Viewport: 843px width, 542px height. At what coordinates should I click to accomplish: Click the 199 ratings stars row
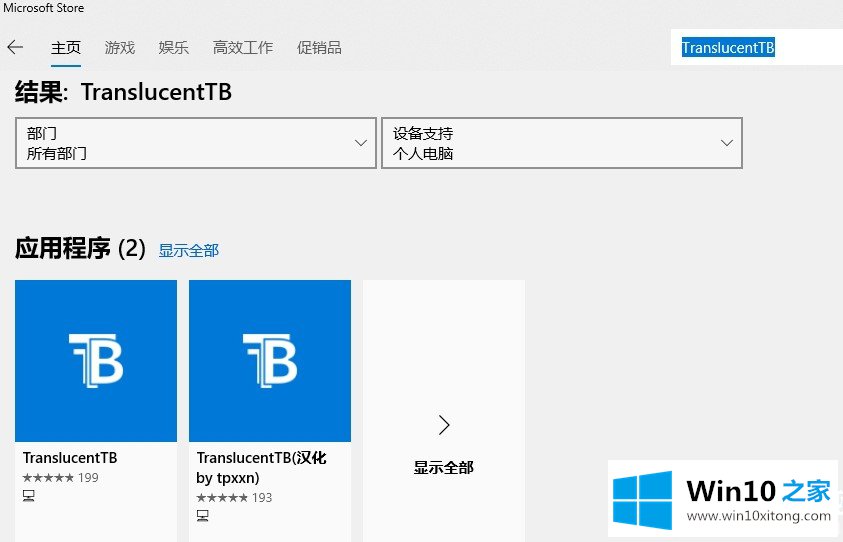61,477
